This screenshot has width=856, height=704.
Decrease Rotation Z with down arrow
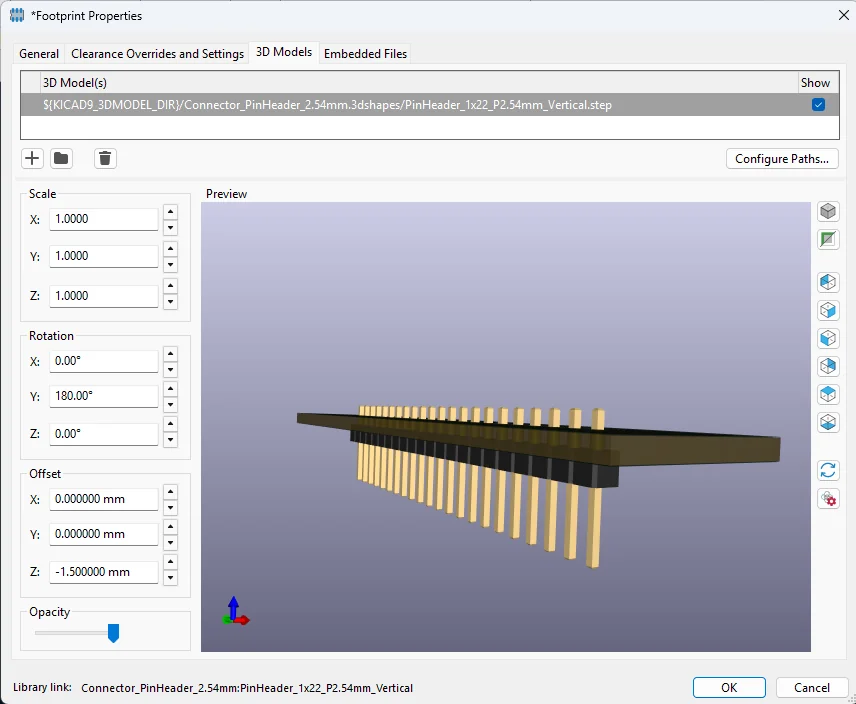(170, 439)
